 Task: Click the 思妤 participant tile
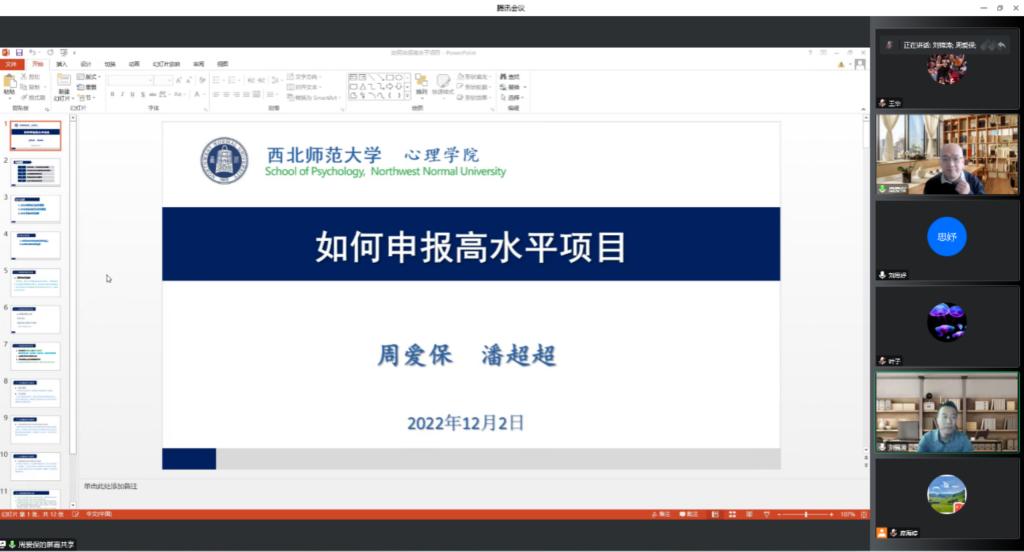[x=946, y=238]
